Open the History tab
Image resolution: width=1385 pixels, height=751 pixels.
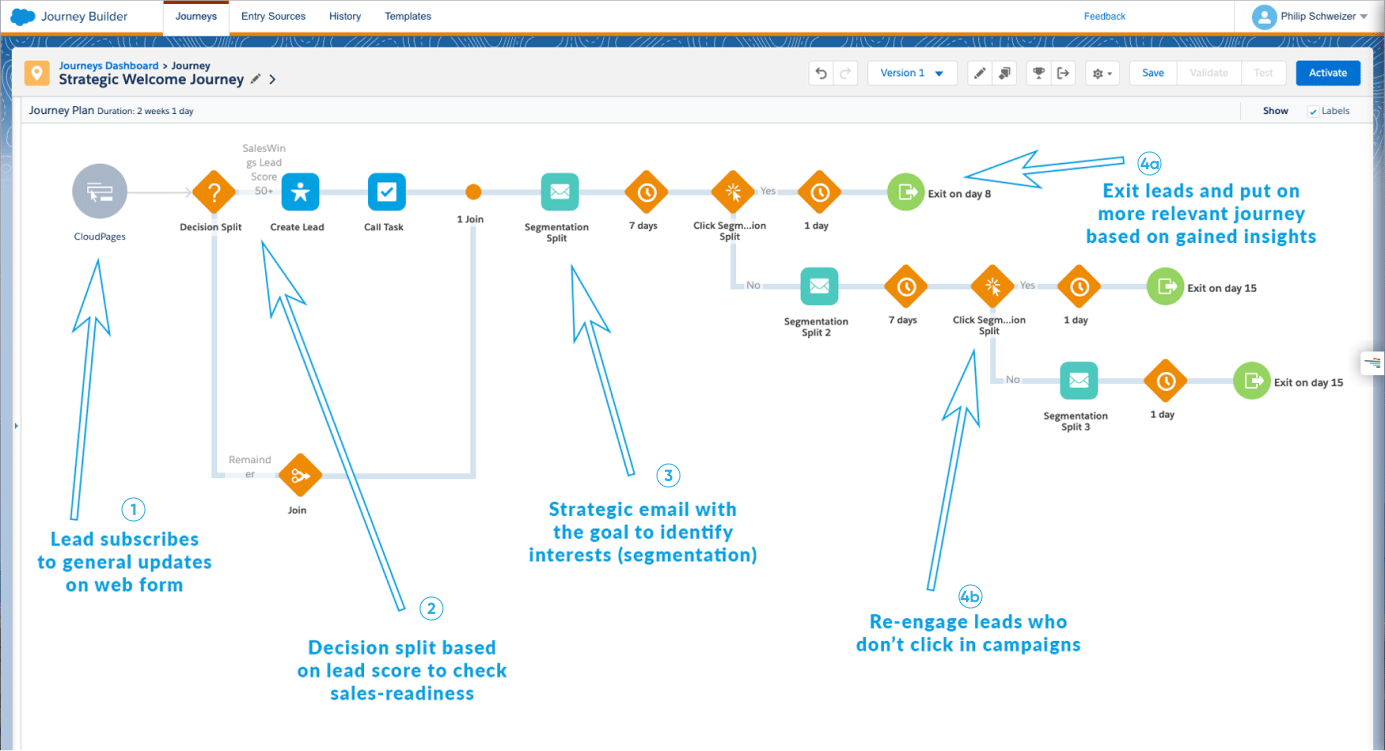pos(345,17)
